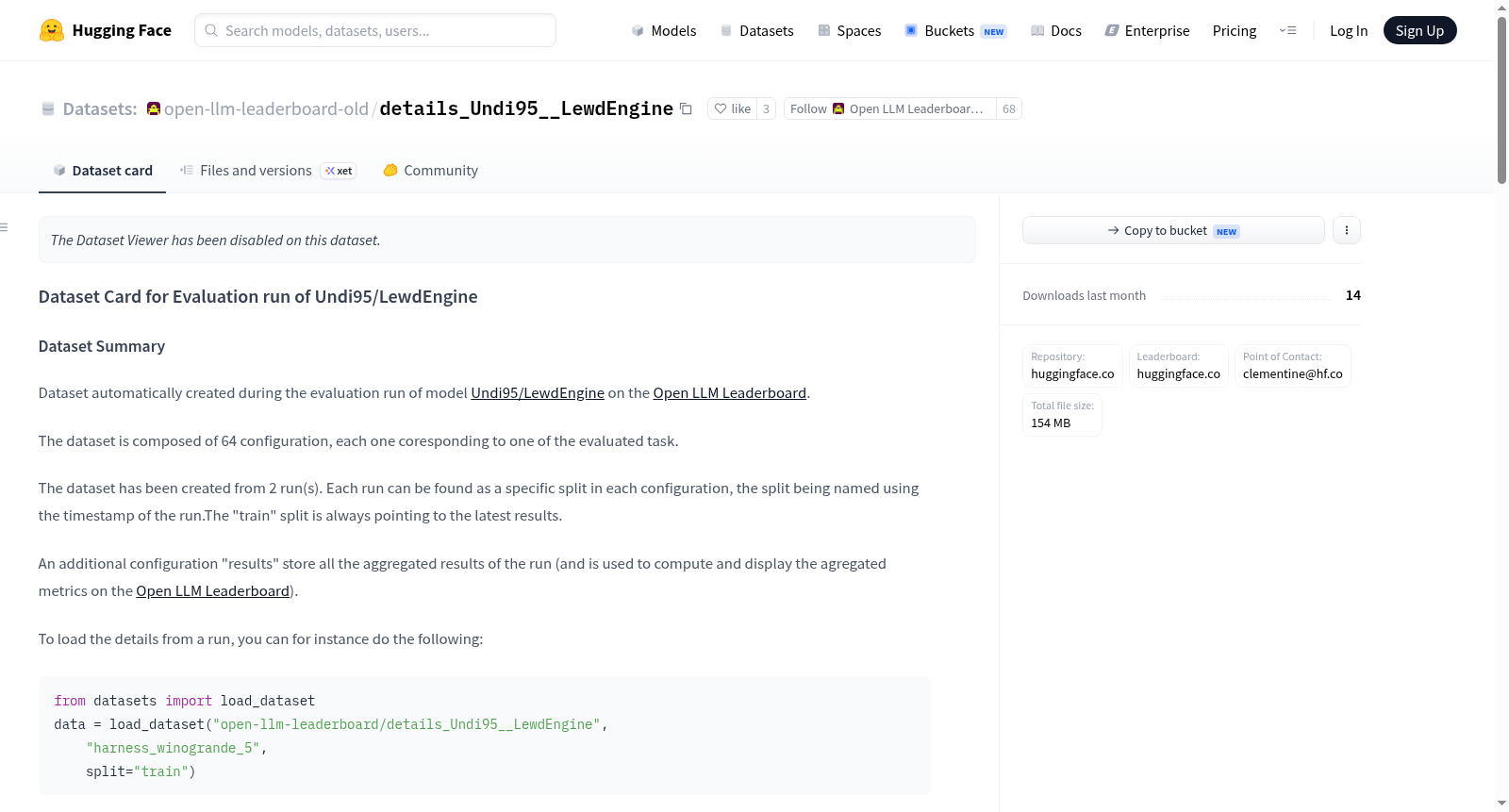Click the Enterprise nav icon
This screenshot has width=1509, height=812.
coord(1112,30)
